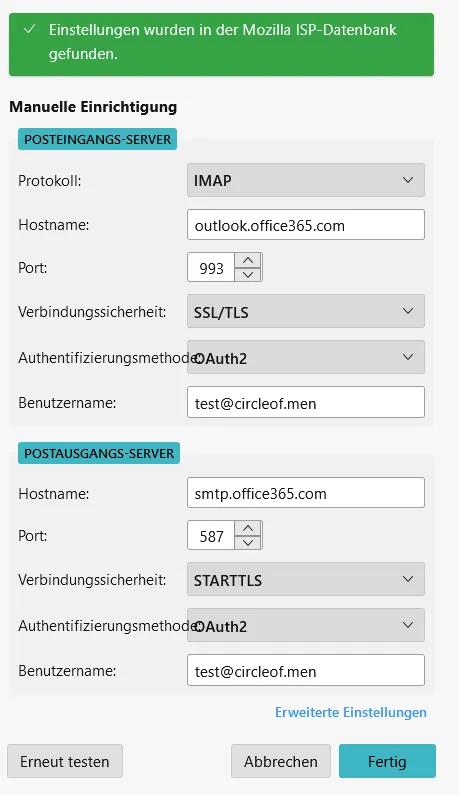This screenshot has width=459, height=795.
Task: Expand outgoing Verbindungssicherheit STARTTLS dropdown
Action: click(306, 579)
